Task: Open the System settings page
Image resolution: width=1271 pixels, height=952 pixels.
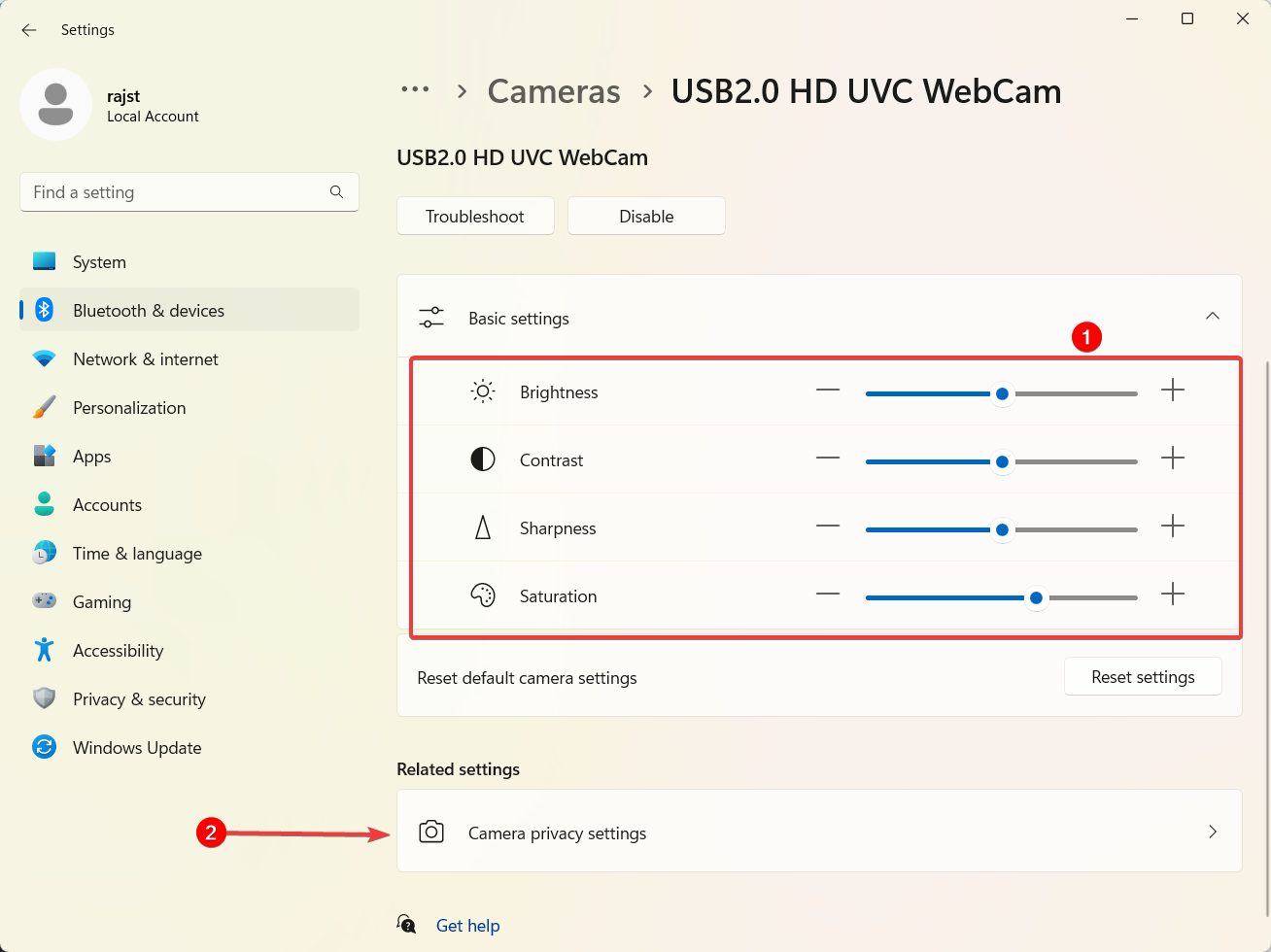Action: [x=189, y=261]
